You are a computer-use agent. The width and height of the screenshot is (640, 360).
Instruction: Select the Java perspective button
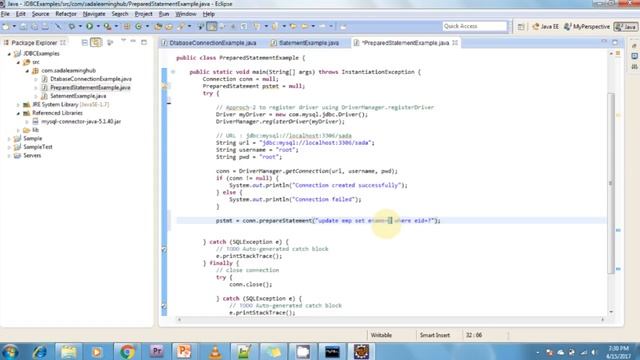point(626,27)
